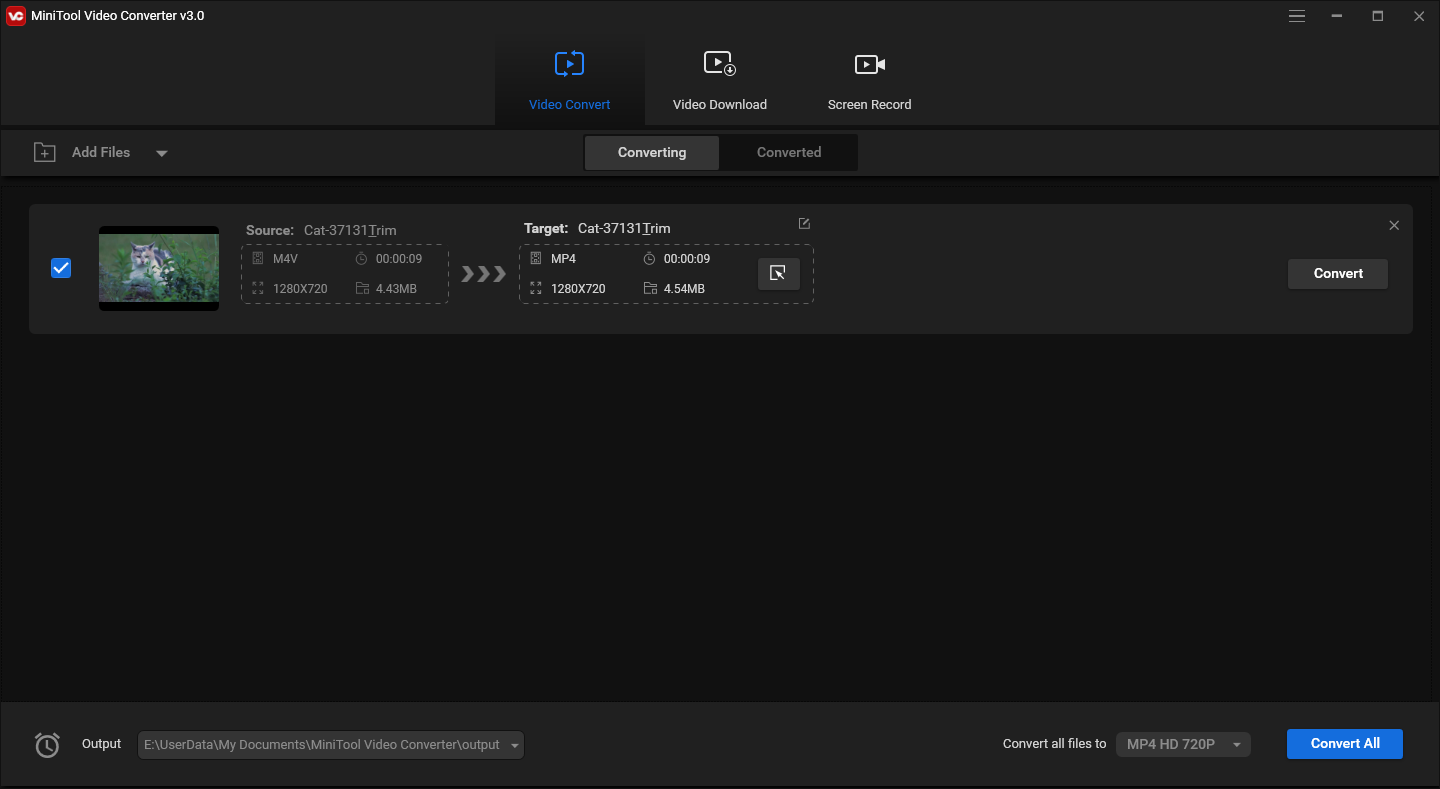Click the 'Convert all files to' label

coord(1054,744)
